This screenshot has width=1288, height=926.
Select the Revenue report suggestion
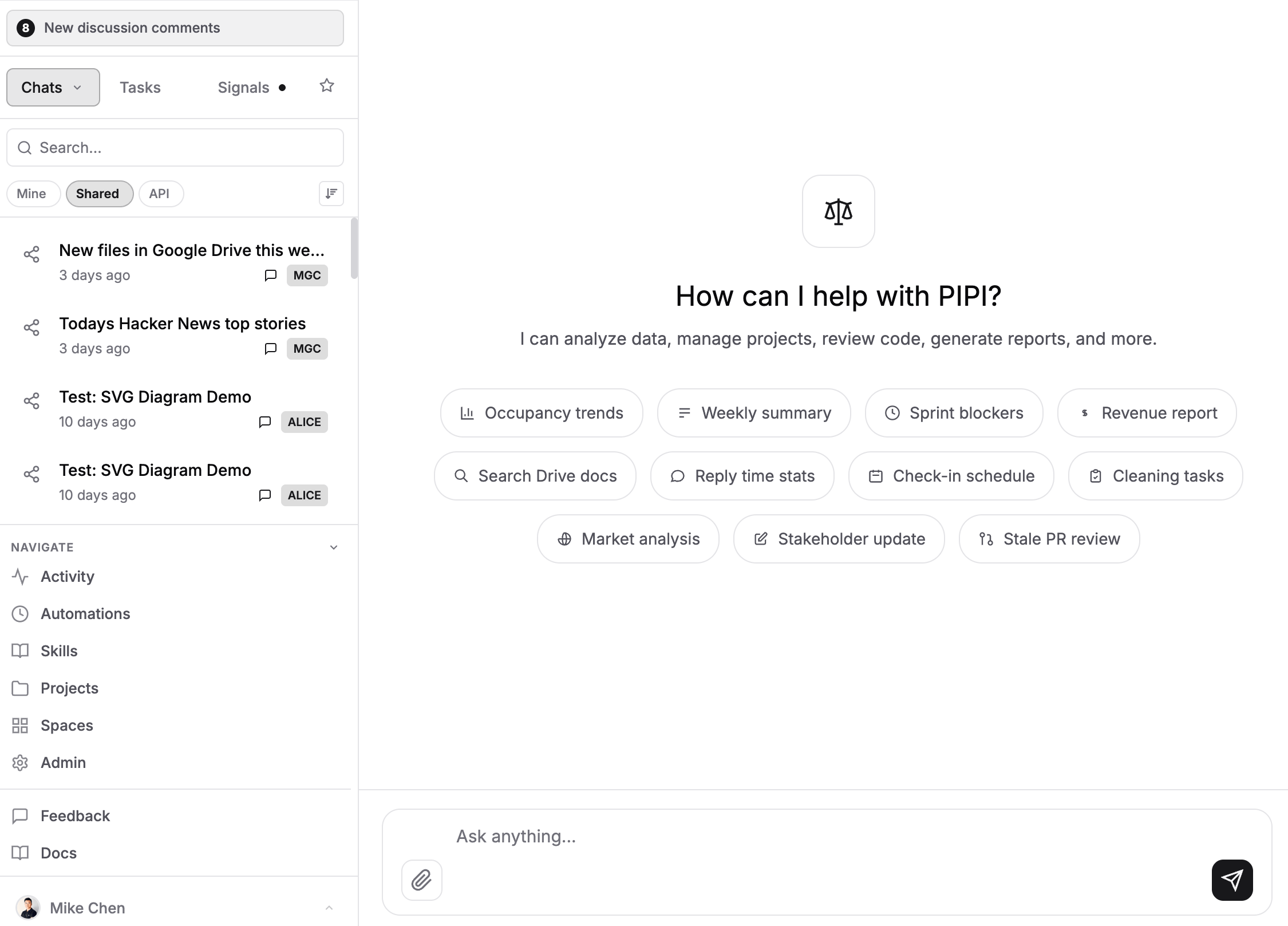1147,413
